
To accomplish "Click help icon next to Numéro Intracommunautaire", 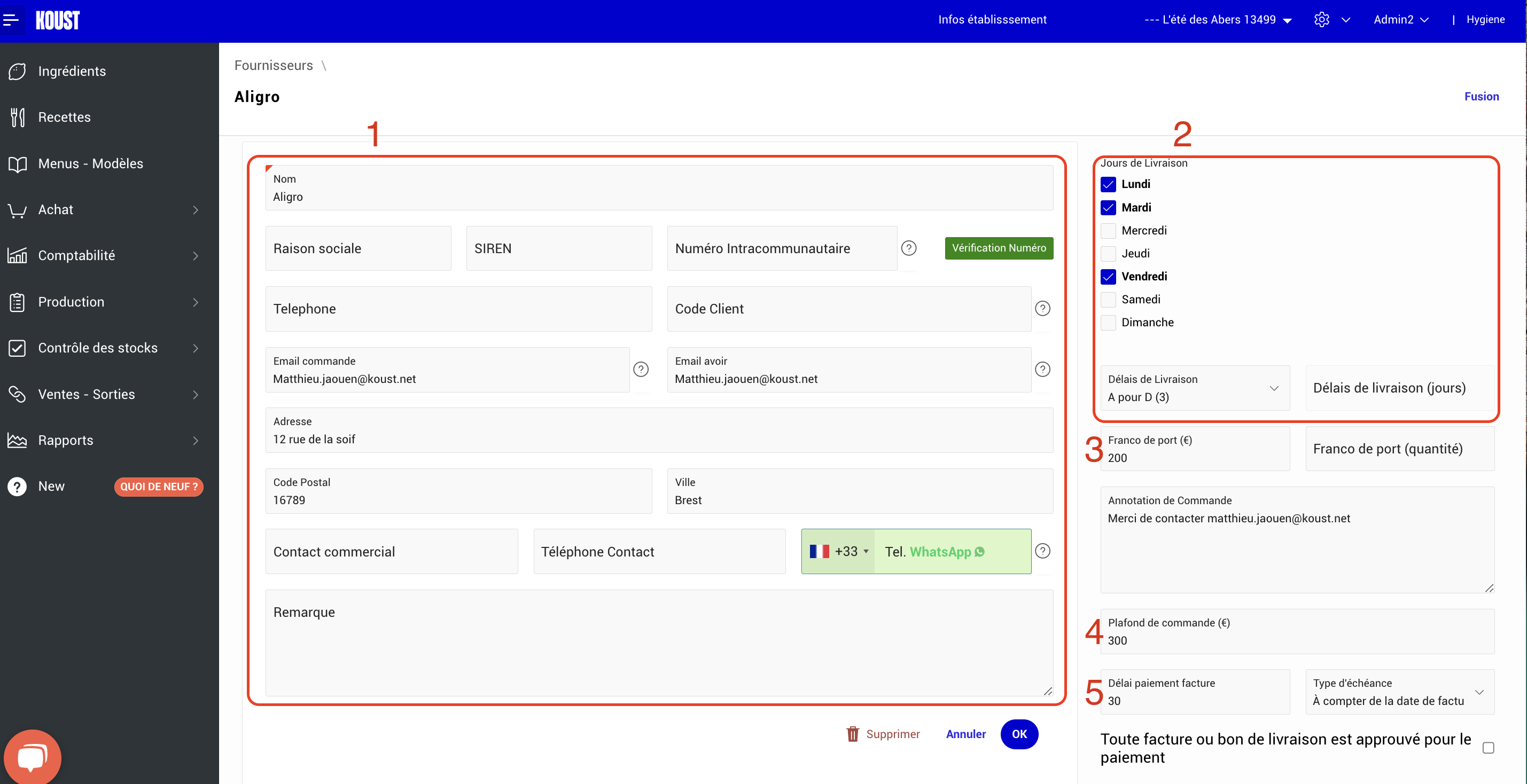I will point(909,248).
